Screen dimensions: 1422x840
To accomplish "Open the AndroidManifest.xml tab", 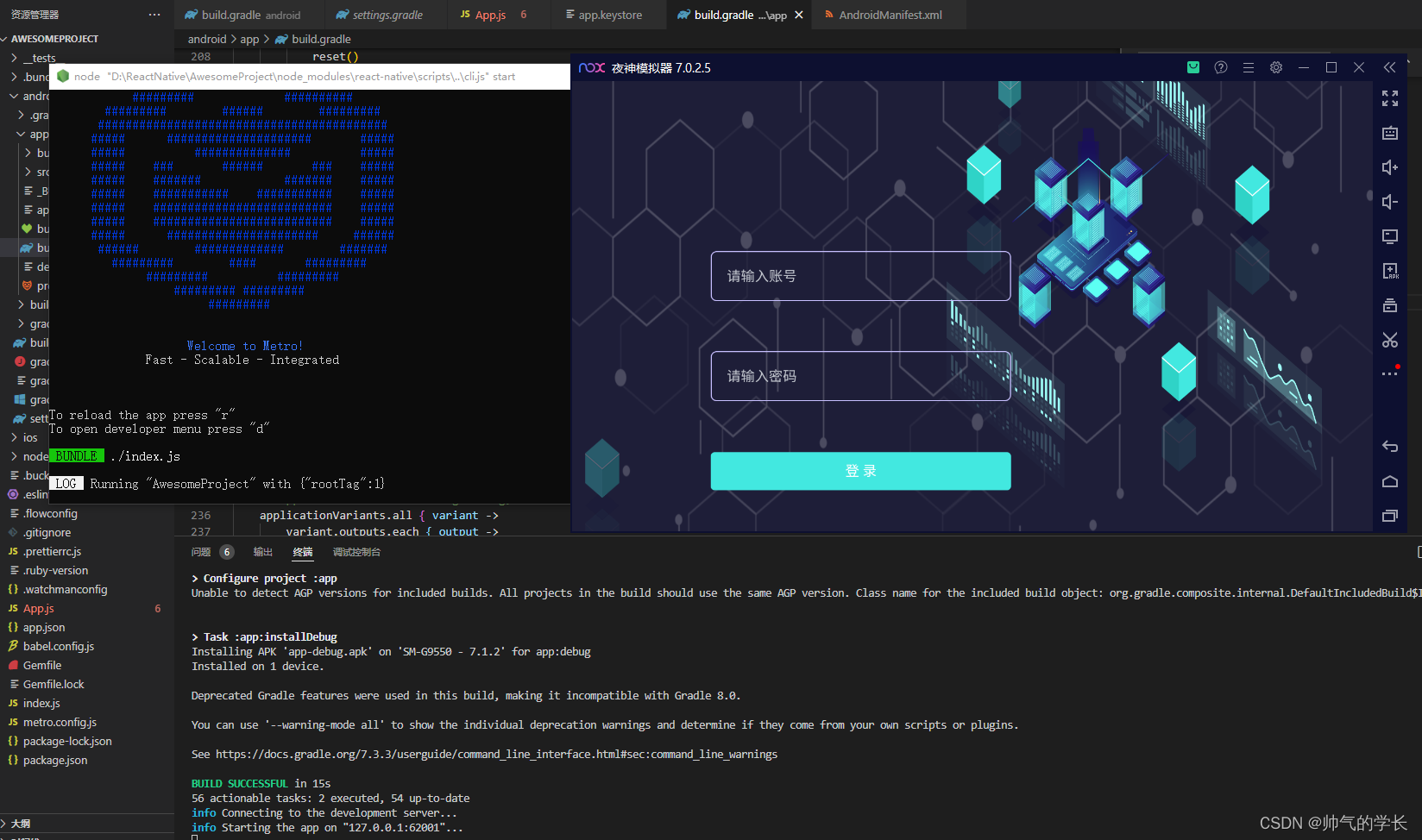I will tap(890, 15).
